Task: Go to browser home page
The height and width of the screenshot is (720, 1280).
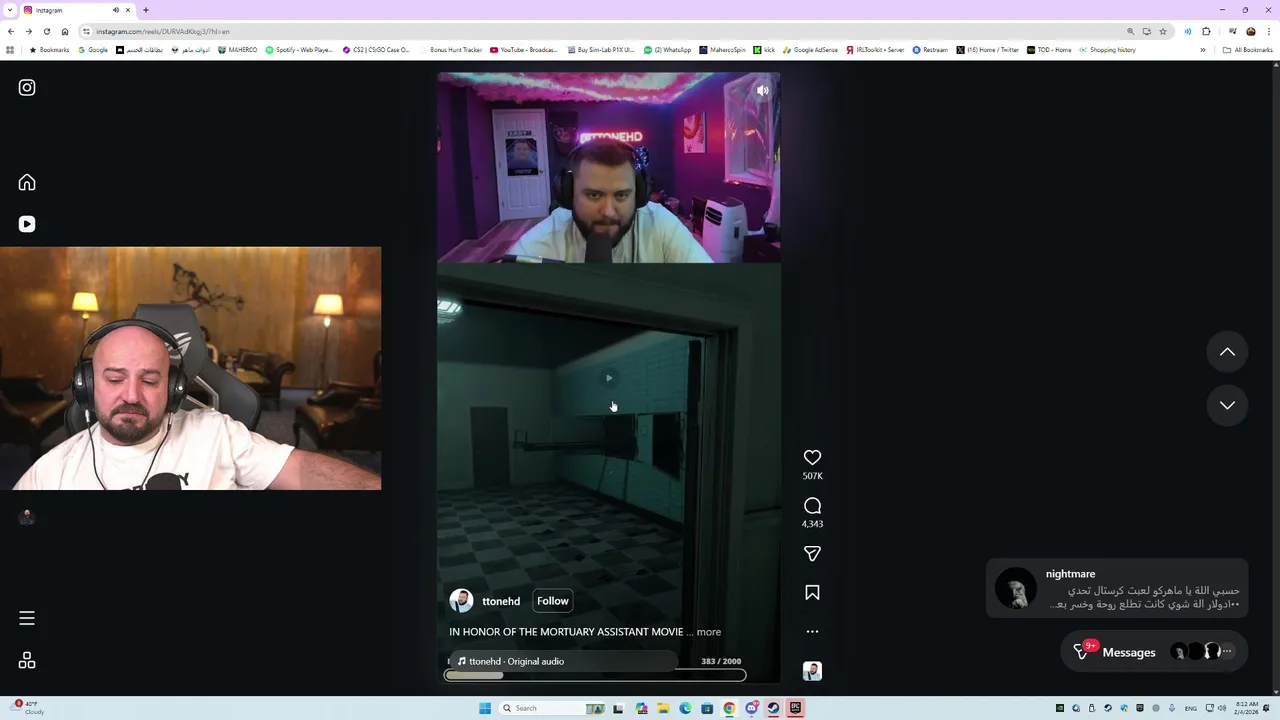Action: (65, 31)
